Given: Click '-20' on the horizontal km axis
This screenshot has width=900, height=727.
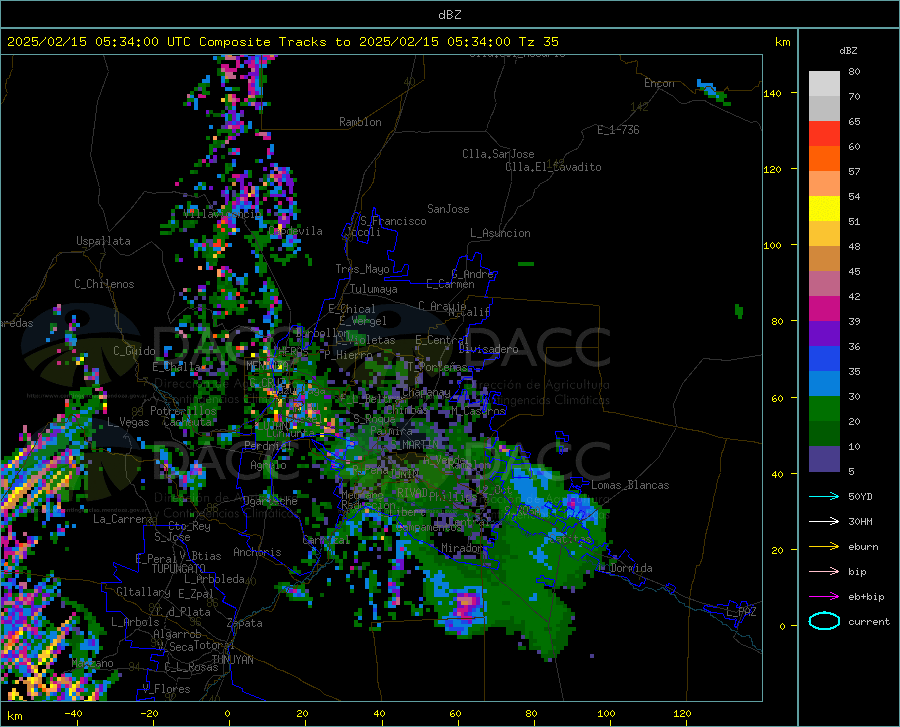Looking at the screenshot, I should tap(149, 713).
